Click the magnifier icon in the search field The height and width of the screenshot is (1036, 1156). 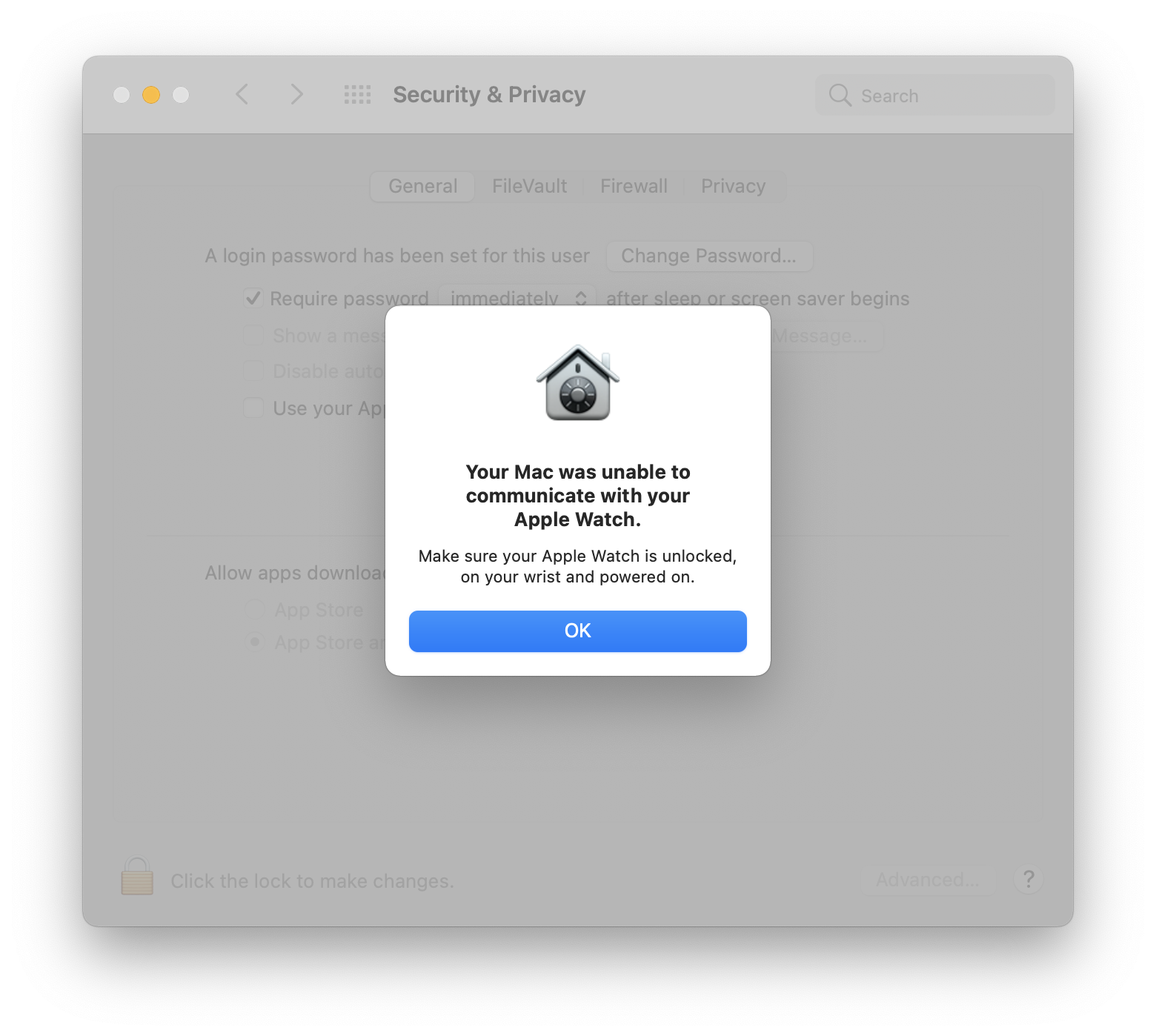(x=840, y=95)
